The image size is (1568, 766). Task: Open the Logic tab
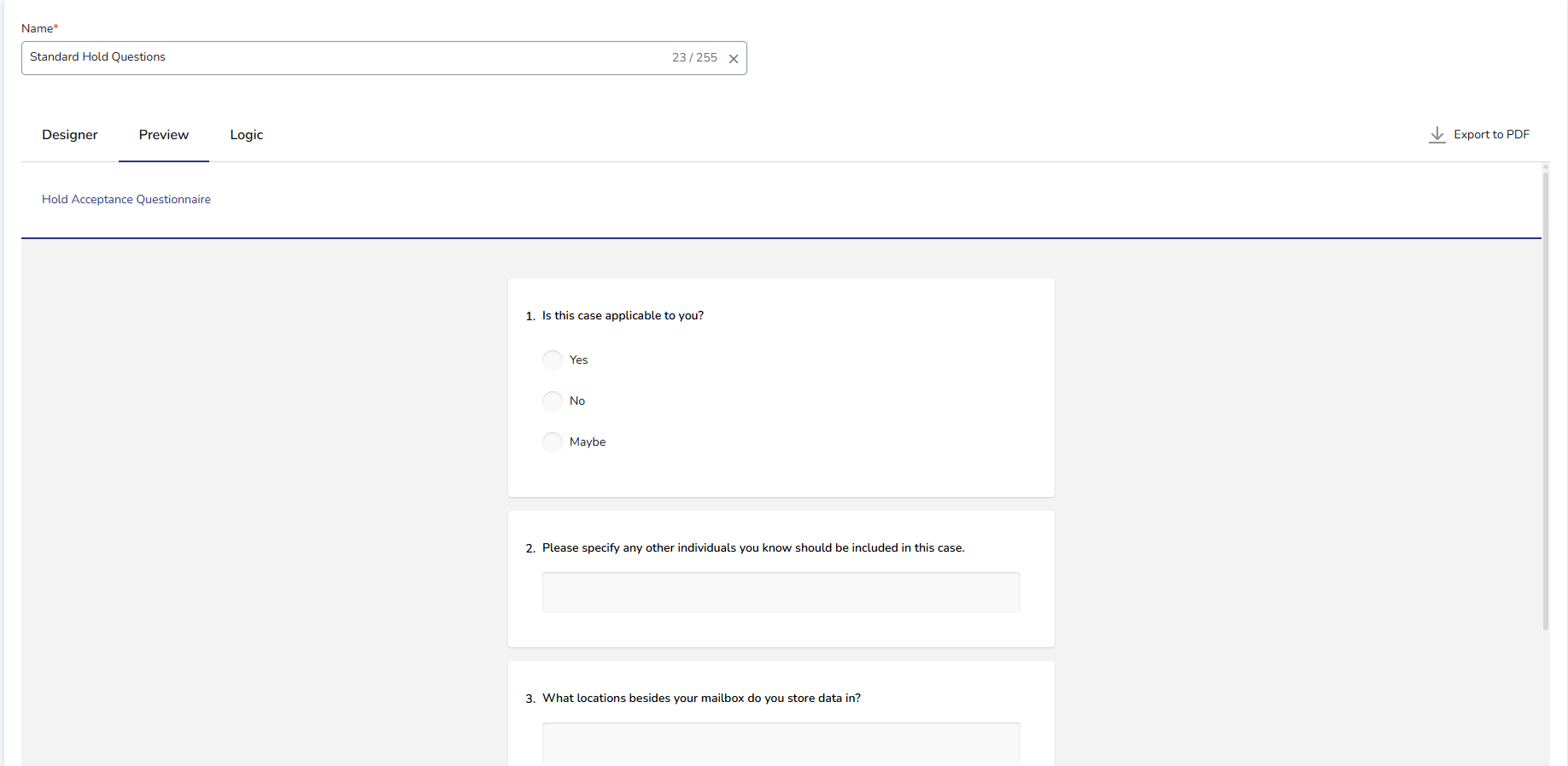[246, 135]
